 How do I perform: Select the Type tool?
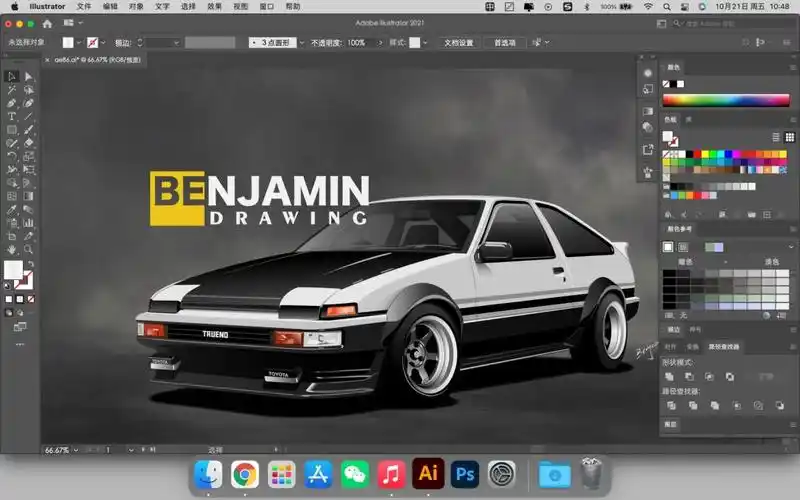(x=11, y=116)
